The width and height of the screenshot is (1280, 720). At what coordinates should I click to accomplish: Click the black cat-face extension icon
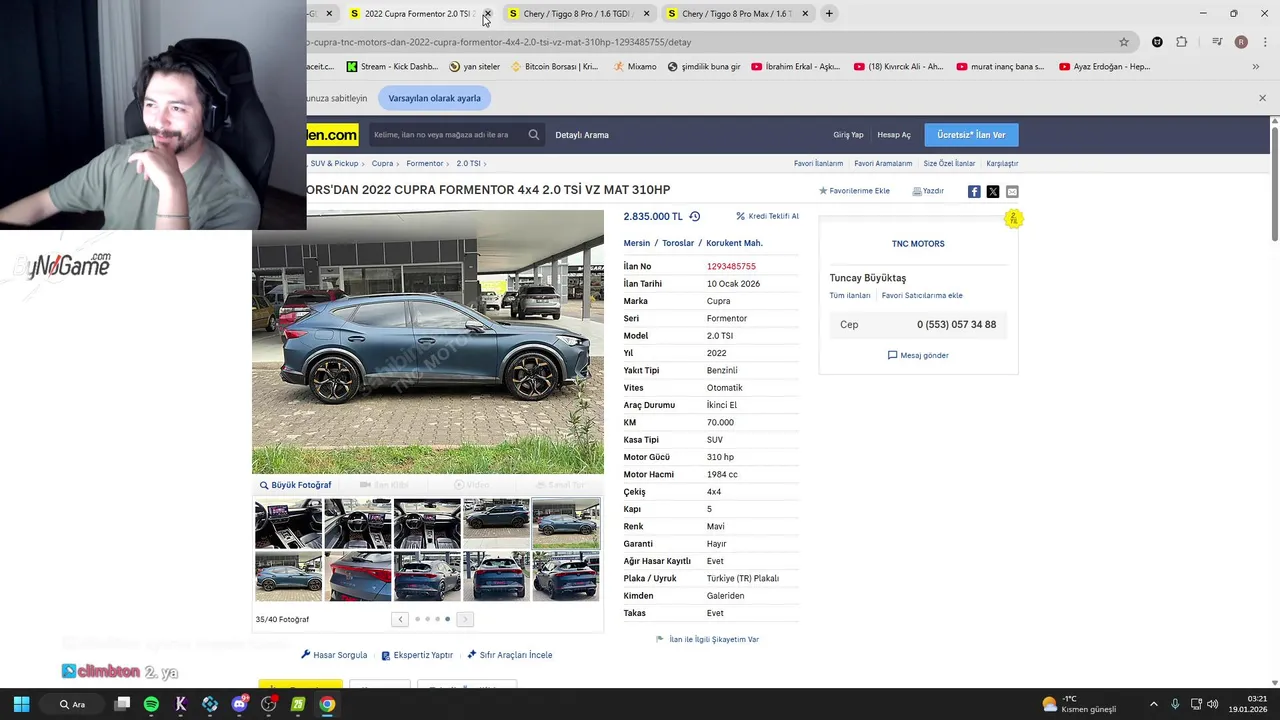pyautogui.click(x=1157, y=42)
